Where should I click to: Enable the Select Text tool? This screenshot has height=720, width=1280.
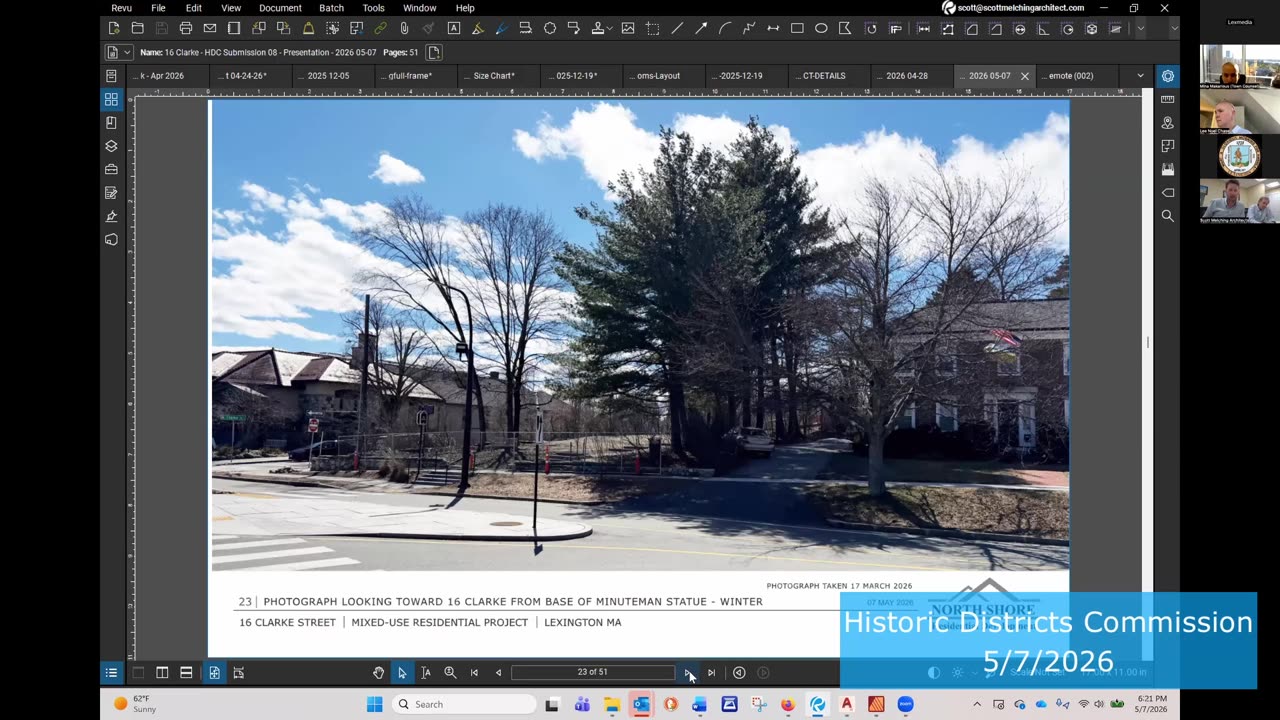426,673
